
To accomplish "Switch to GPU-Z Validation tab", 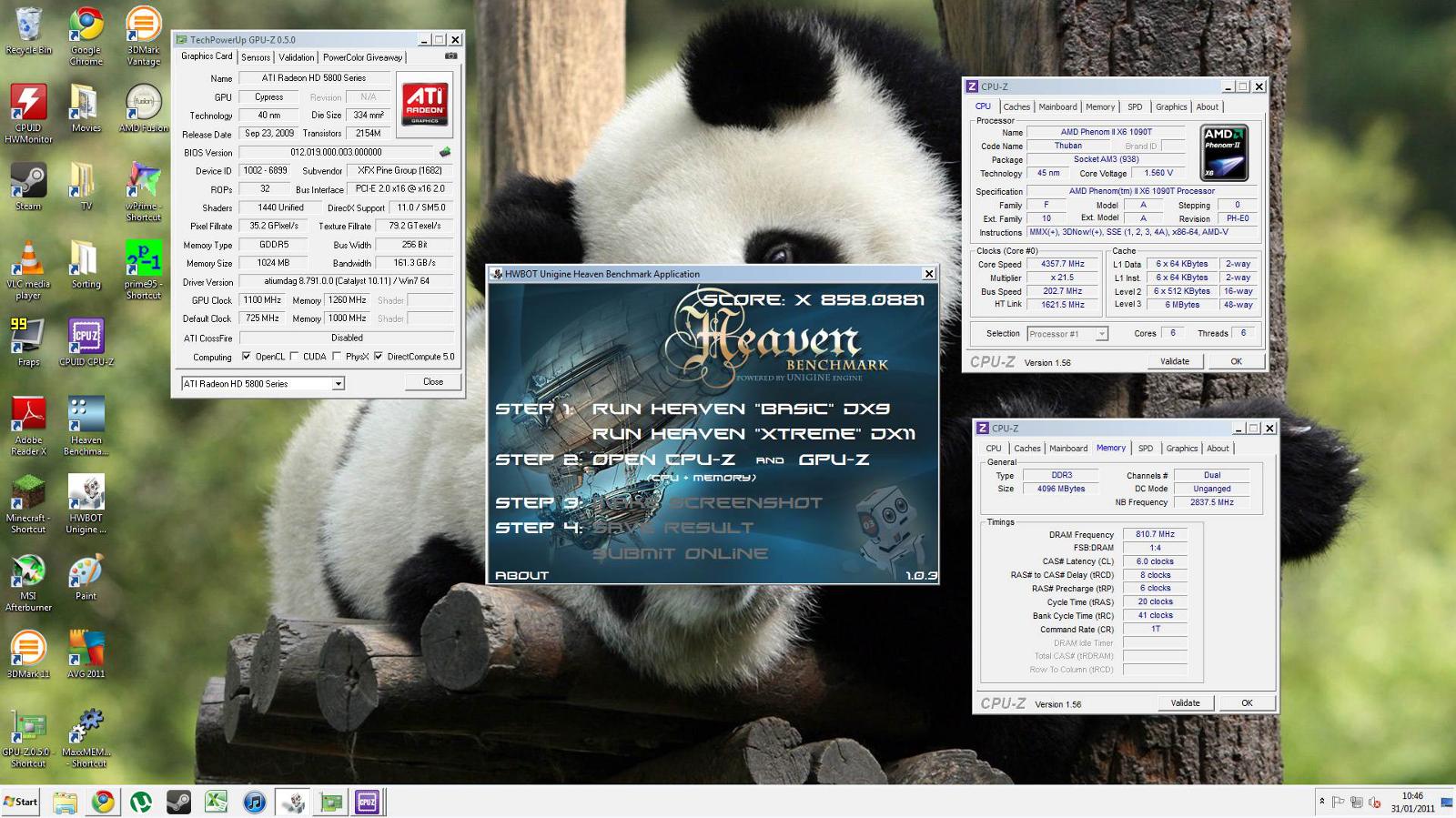I will tap(296, 57).
